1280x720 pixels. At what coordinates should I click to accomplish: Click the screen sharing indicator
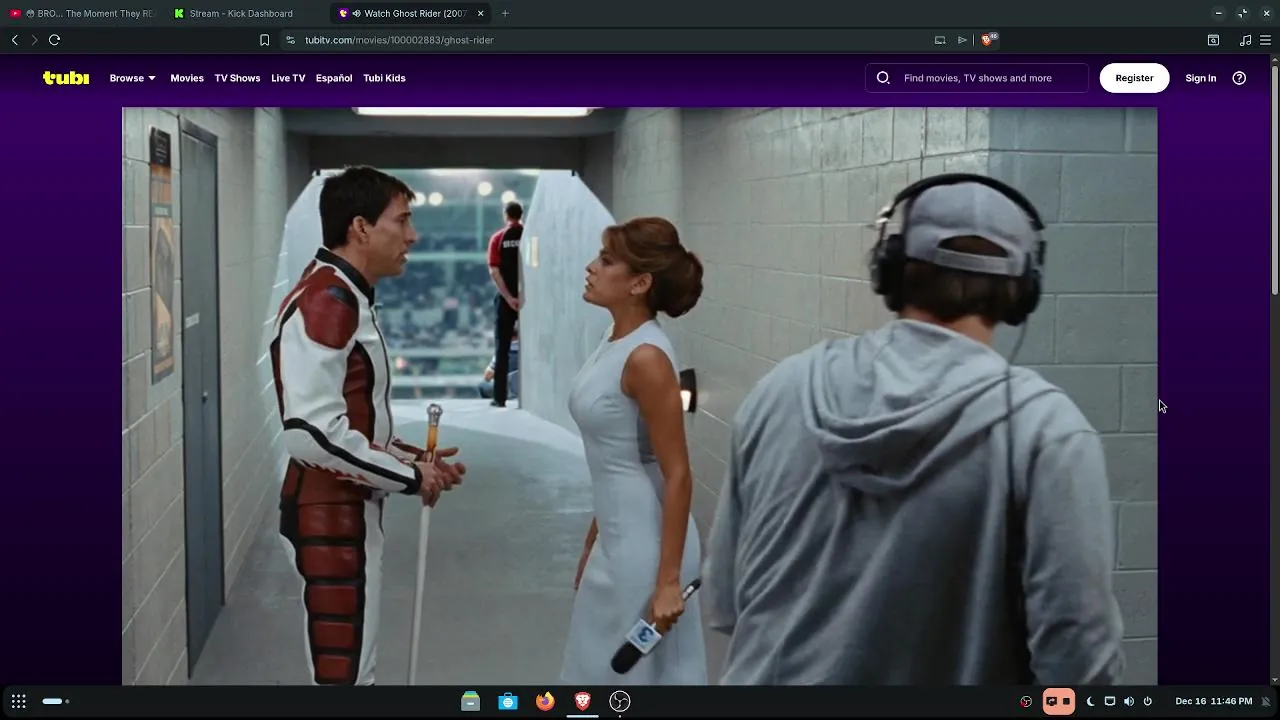pos(1058,701)
